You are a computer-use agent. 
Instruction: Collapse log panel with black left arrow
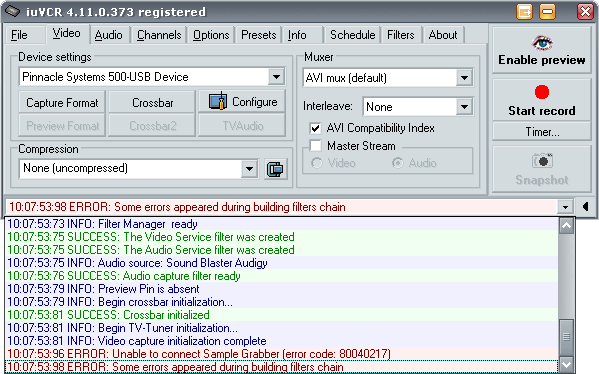585,207
